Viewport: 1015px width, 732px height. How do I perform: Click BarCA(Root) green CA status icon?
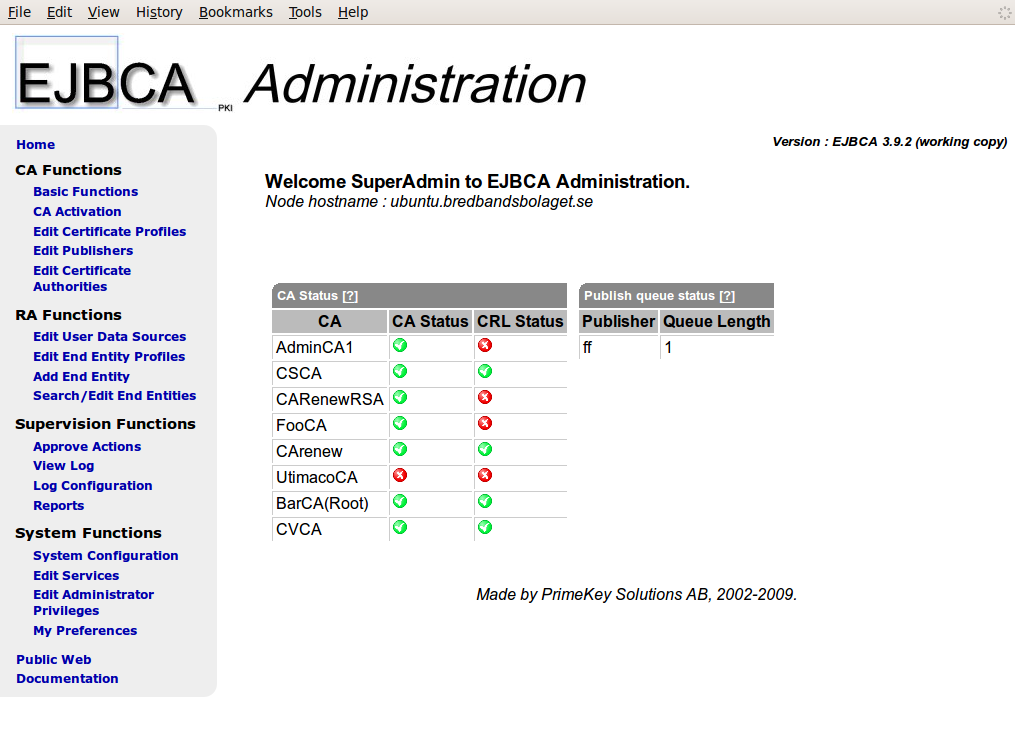400,501
